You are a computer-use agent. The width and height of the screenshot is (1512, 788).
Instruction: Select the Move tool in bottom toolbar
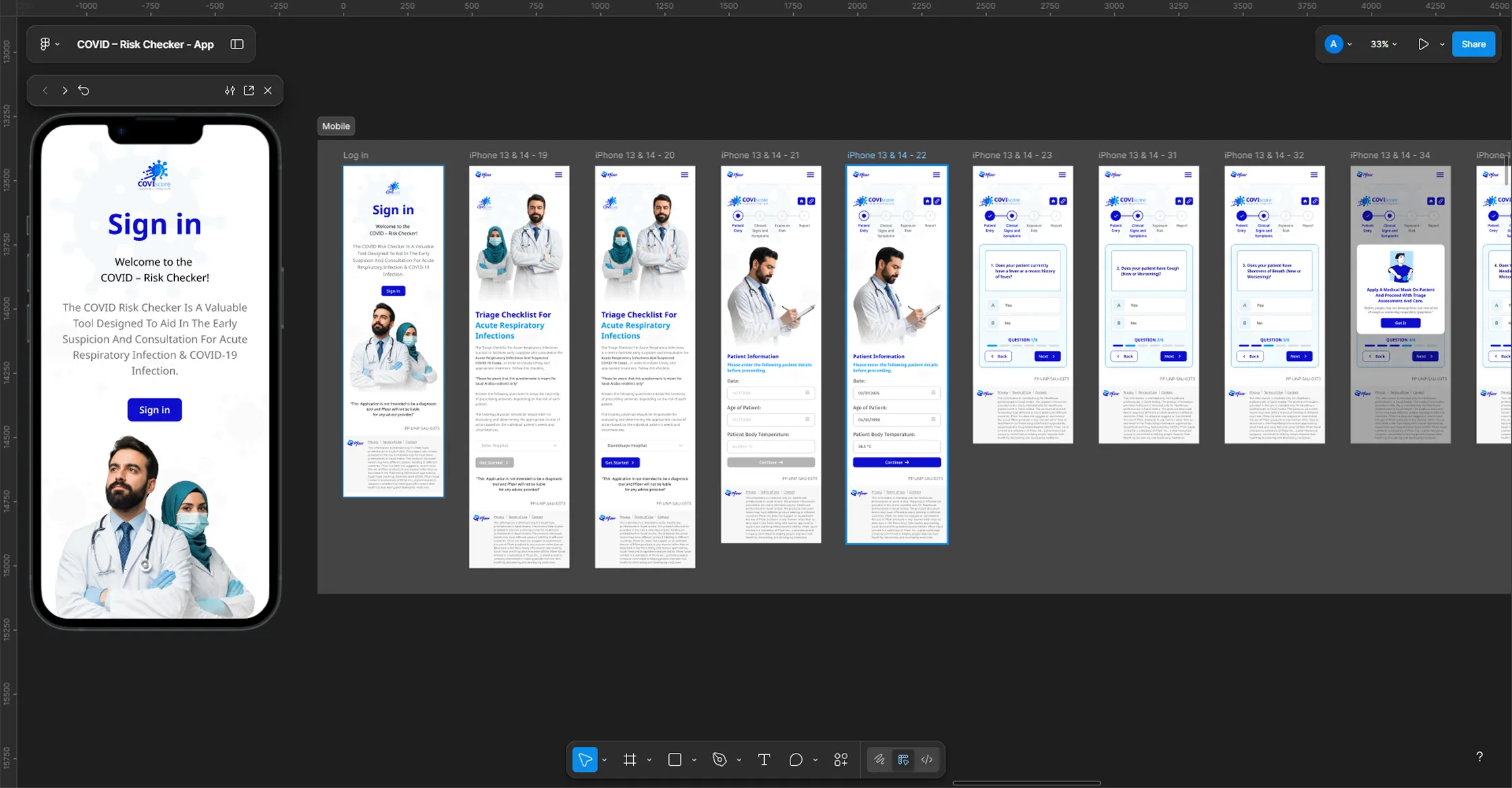pyautogui.click(x=585, y=760)
